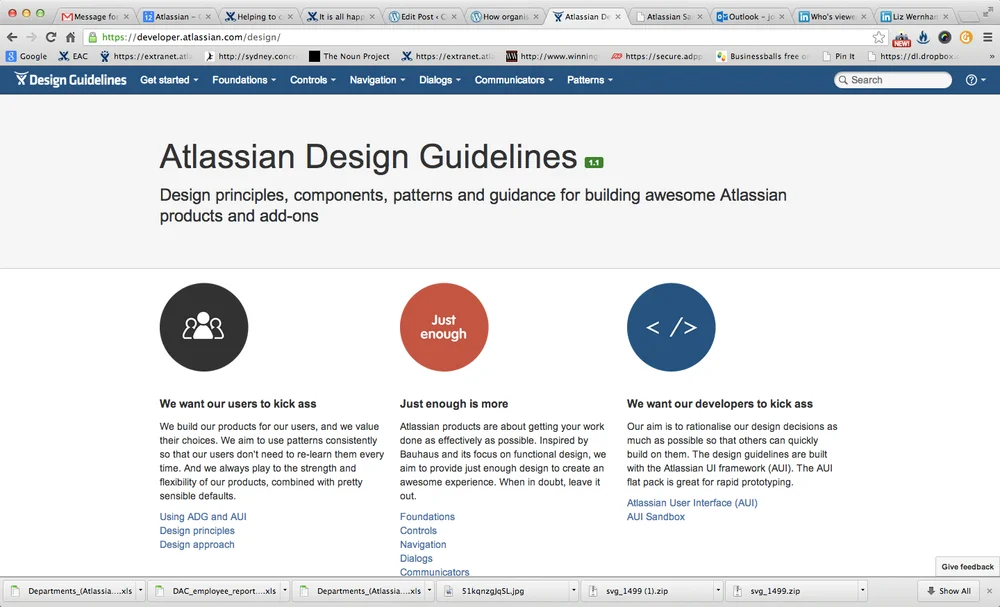The height and width of the screenshot is (607, 1000).
Task: Open the EAC bookmark
Action: tap(73, 56)
